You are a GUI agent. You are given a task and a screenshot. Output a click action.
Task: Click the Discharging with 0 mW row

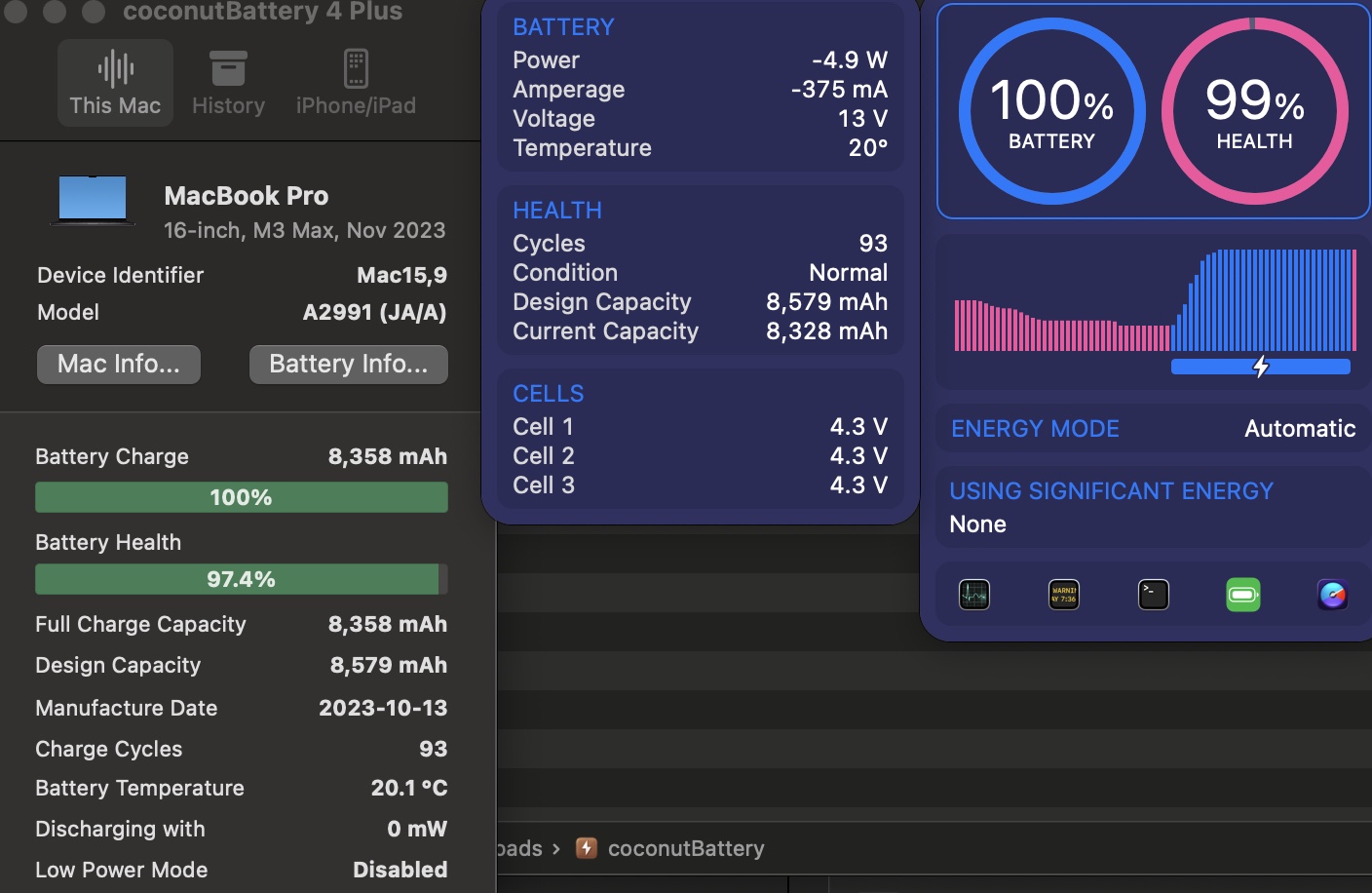coord(242,829)
